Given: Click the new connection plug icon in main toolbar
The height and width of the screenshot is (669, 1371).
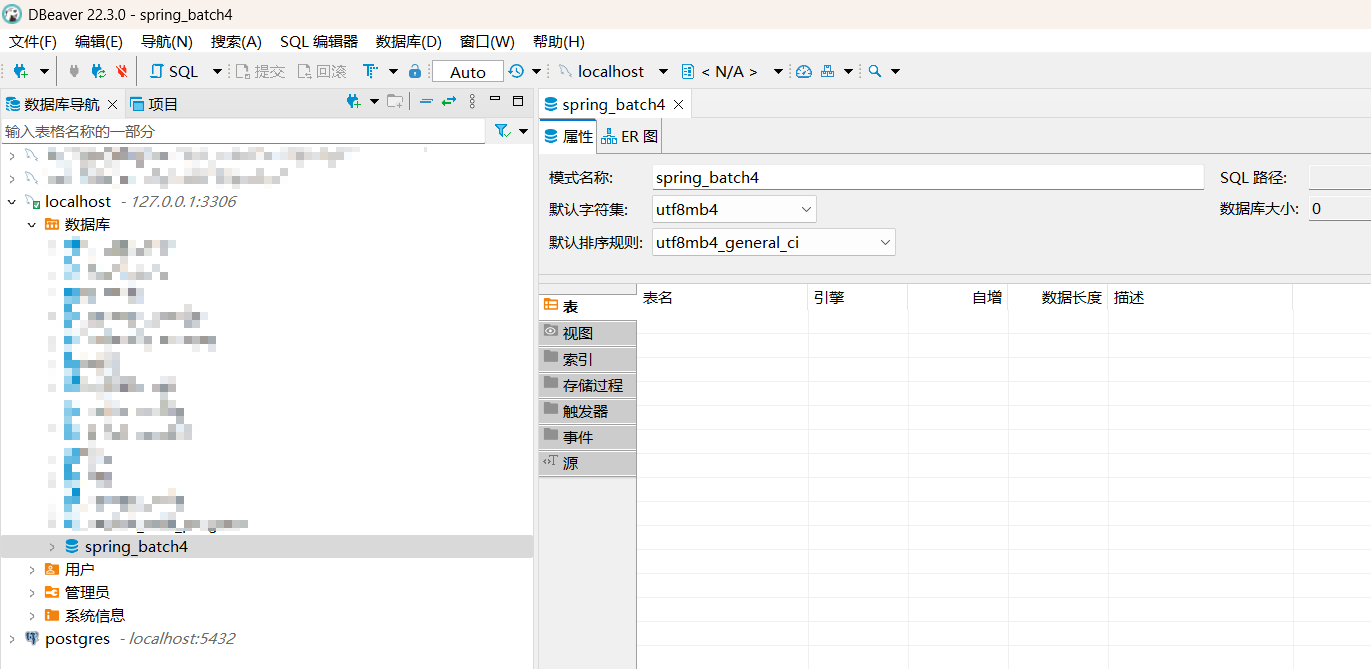Looking at the screenshot, I should [x=21, y=72].
